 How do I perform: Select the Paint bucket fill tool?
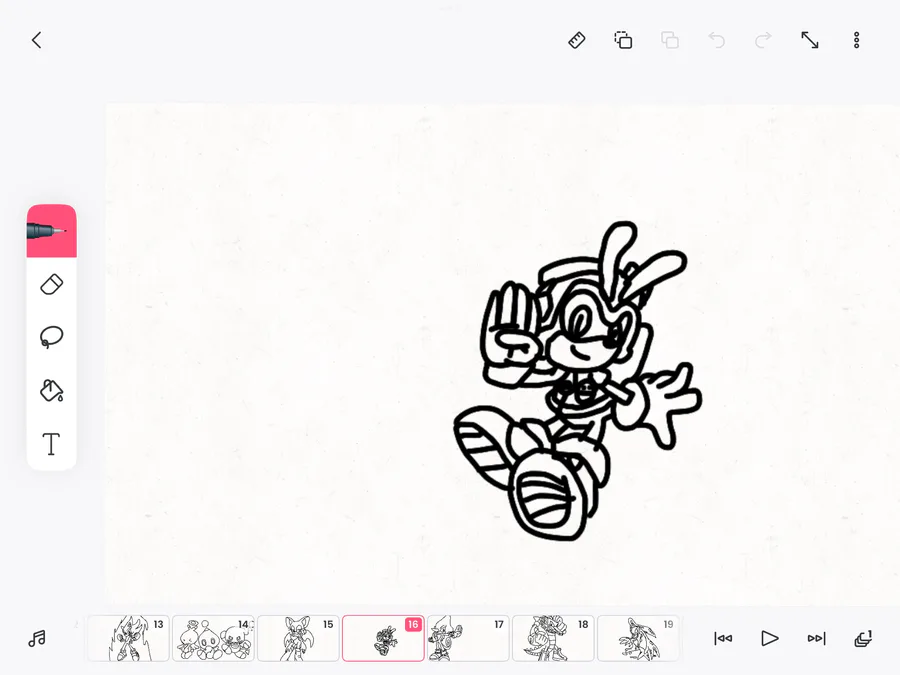(52, 390)
